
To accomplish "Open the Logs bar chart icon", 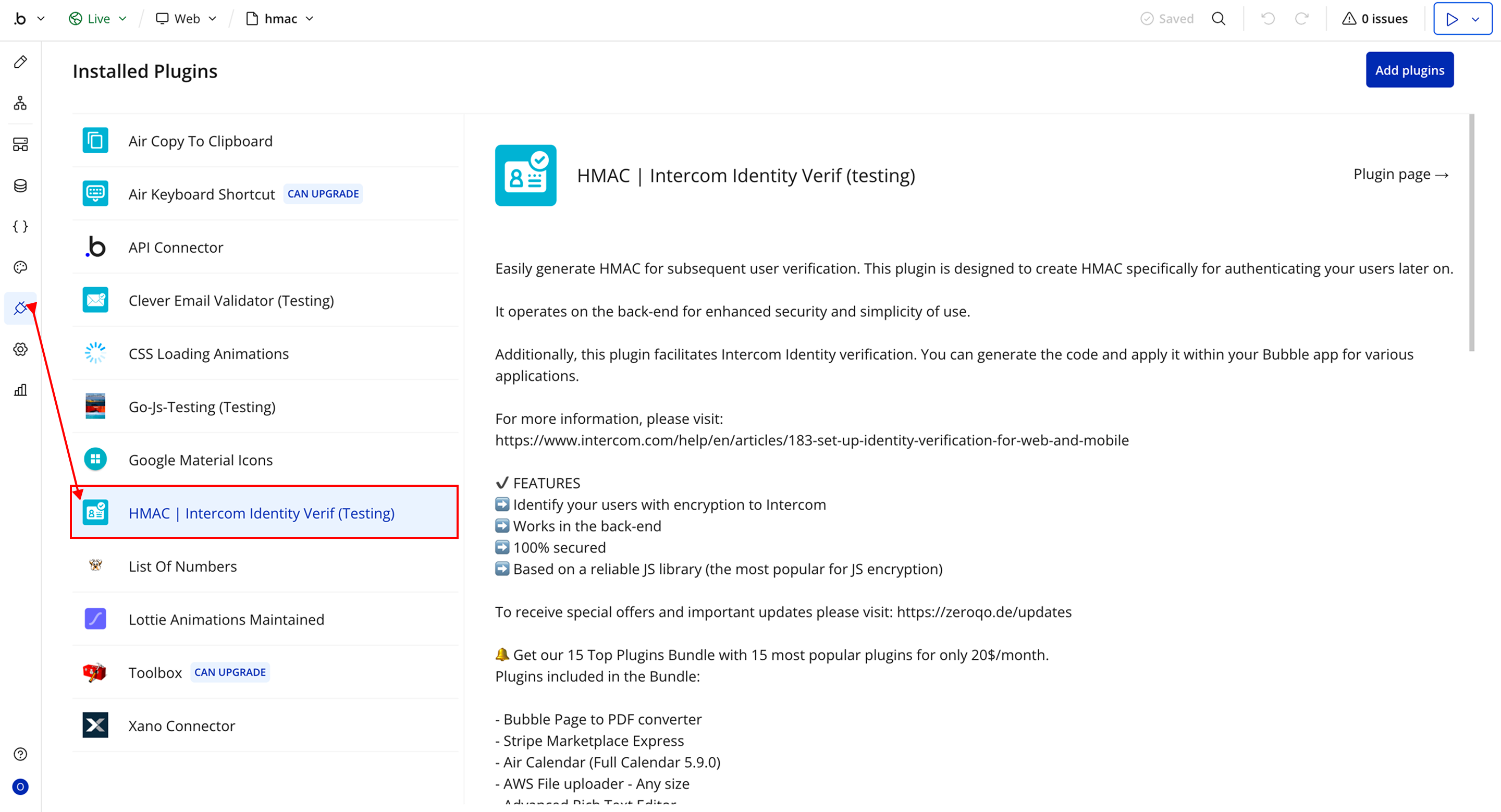I will [x=20, y=390].
